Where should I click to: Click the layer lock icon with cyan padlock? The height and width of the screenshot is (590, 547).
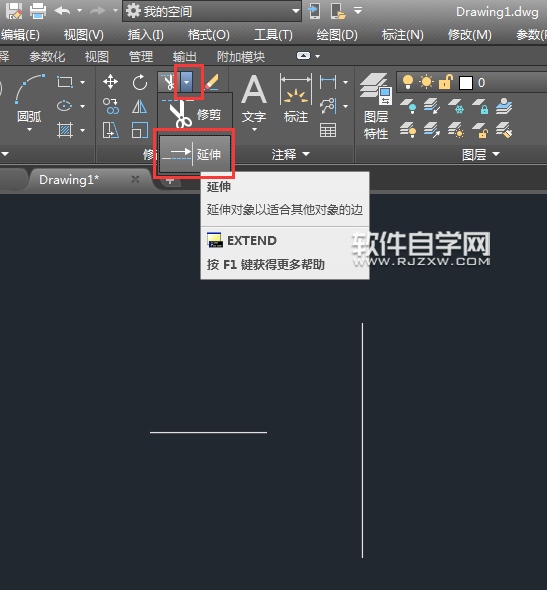pyautogui.click(x=480, y=106)
